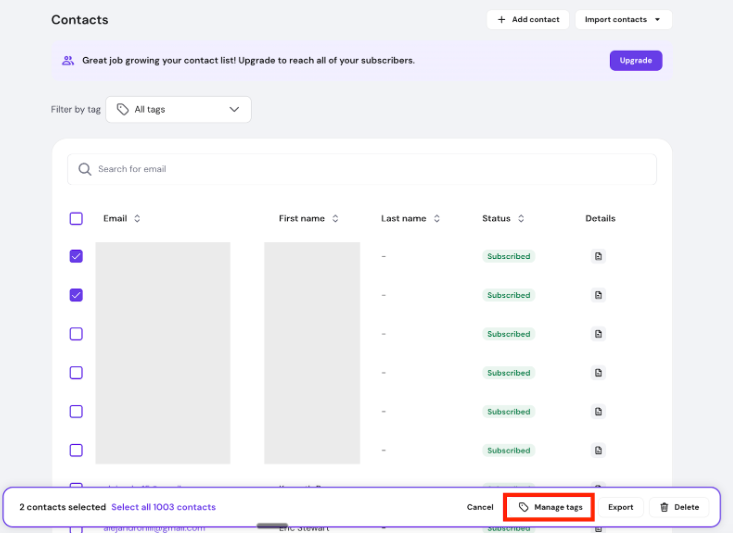
Task: Open details icon for the sixth contact row
Action: tap(598, 451)
